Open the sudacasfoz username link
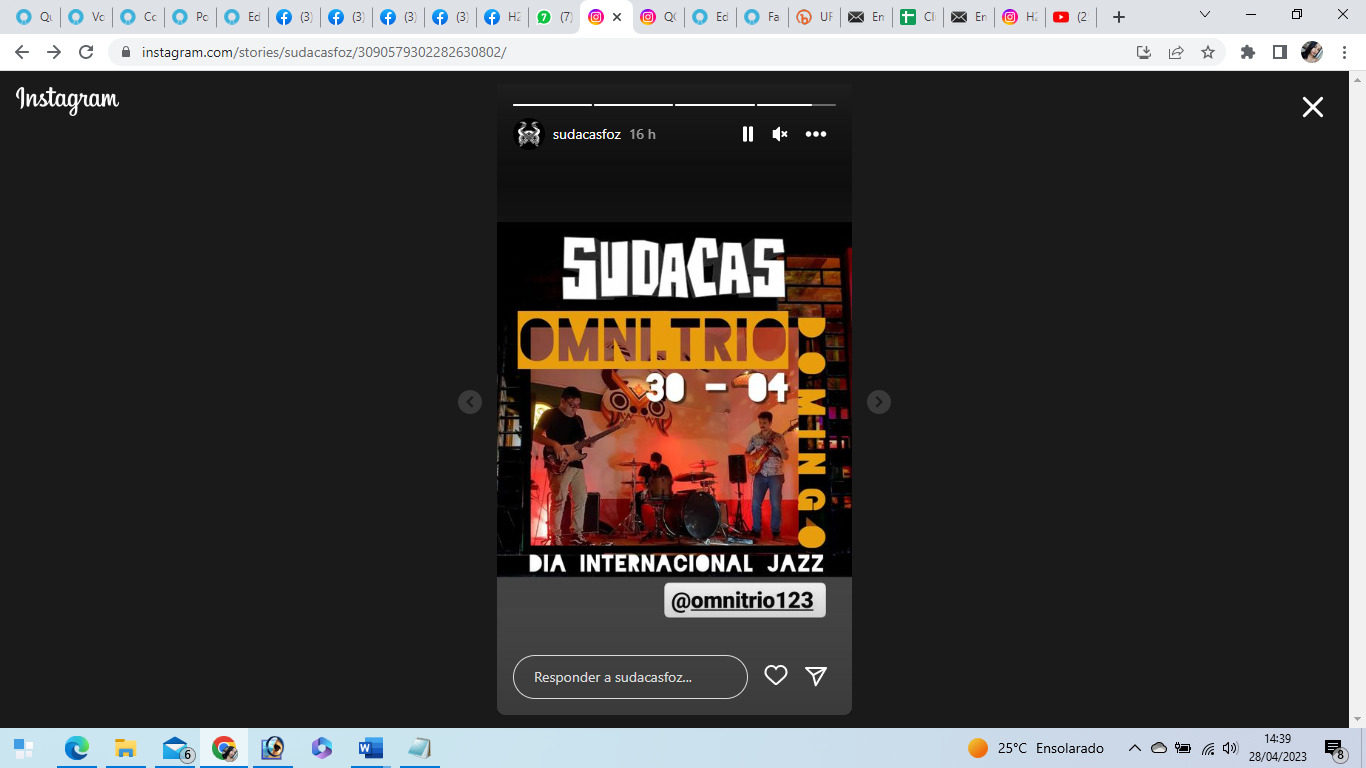The height and width of the screenshot is (768, 1366). click(x=586, y=134)
